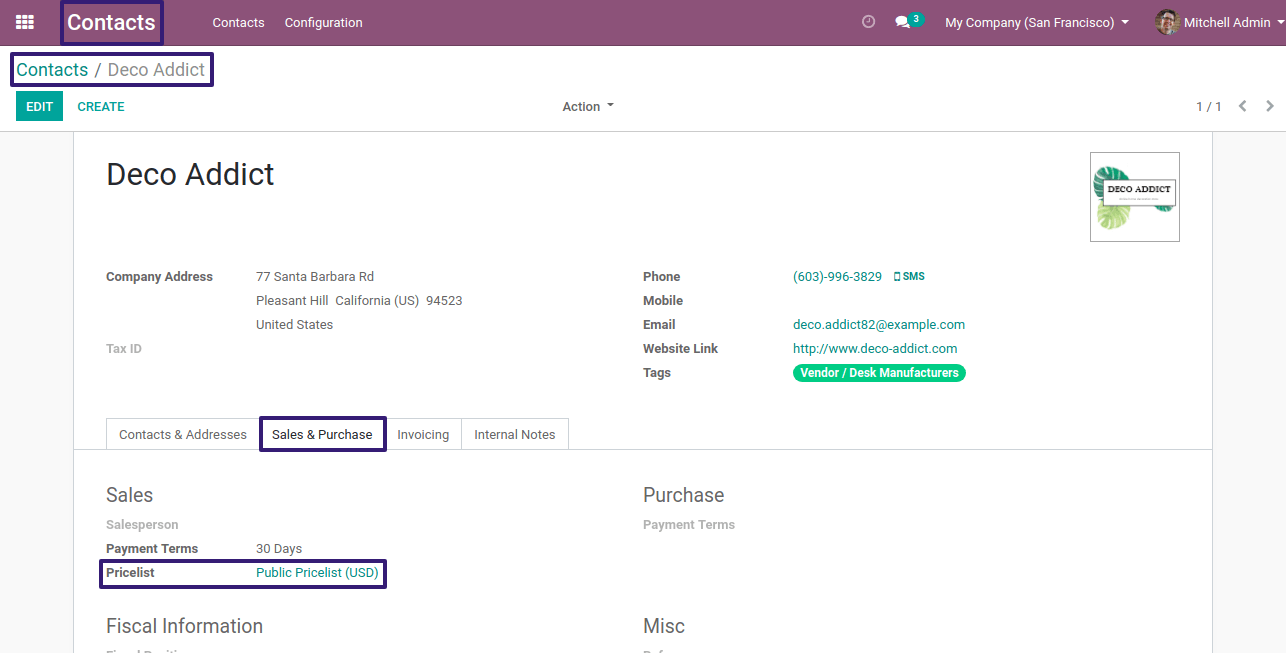This screenshot has width=1286, height=653.
Task: Click the Contacts app title
Action: [111, 22]
